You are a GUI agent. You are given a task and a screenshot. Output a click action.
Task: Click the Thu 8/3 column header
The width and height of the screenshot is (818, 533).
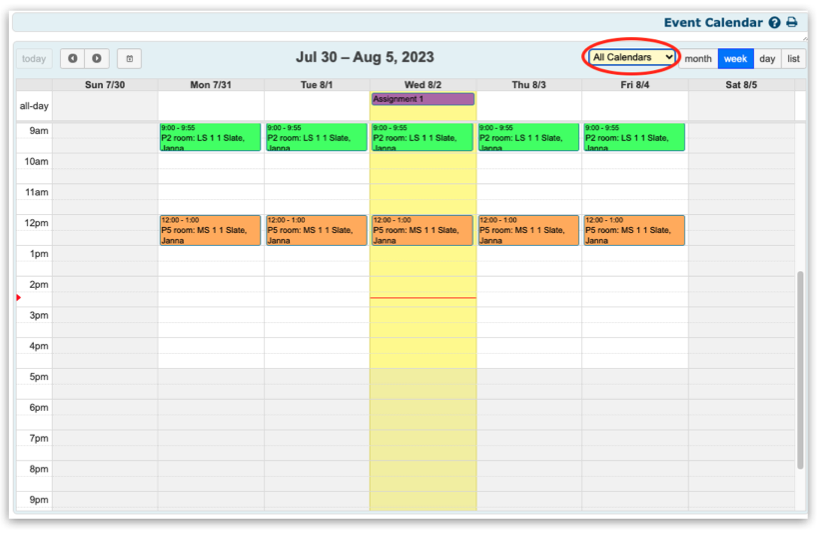click(529, 84)
